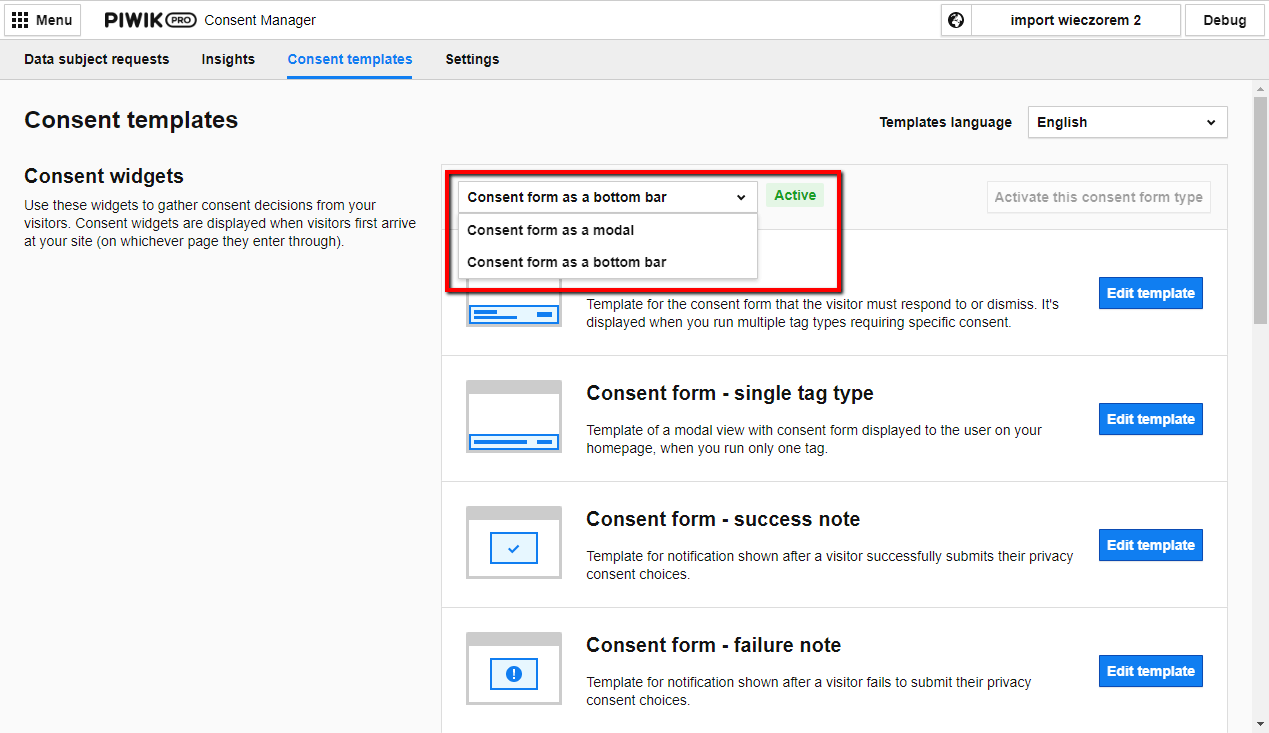Open the site selector "import wieczorem 2"
This screenshot has width=1269, height=733.
(x=1075, y=20)
